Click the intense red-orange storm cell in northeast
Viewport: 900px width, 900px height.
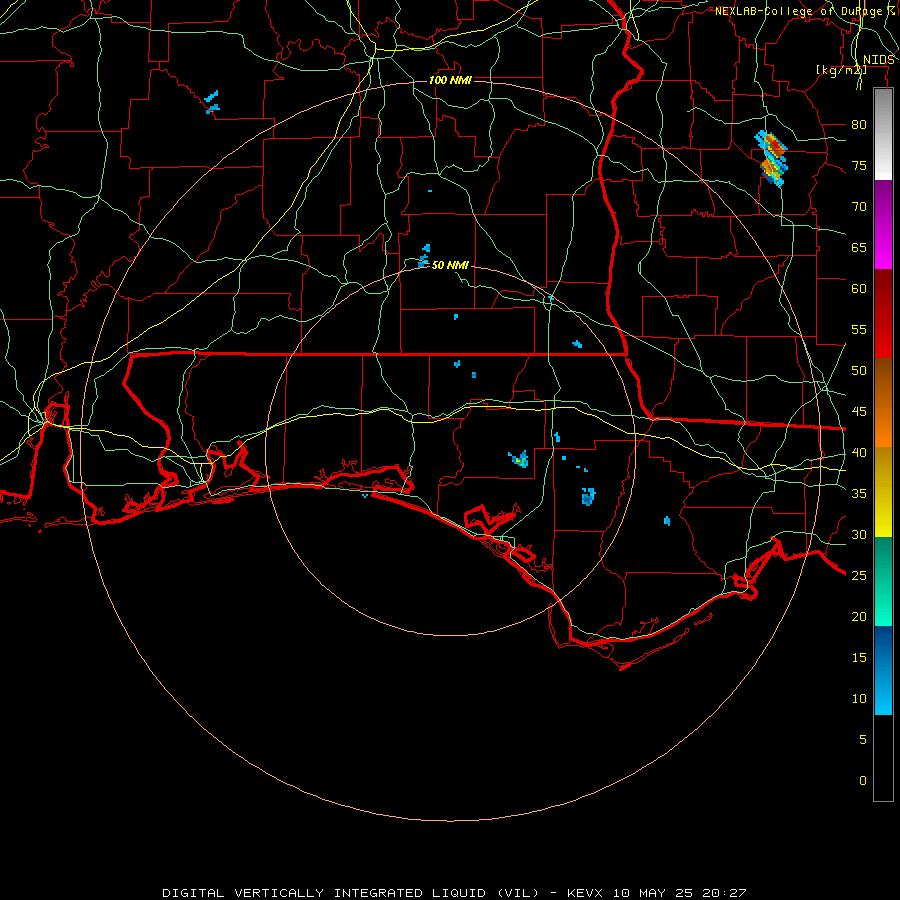(x=772, y=158)
